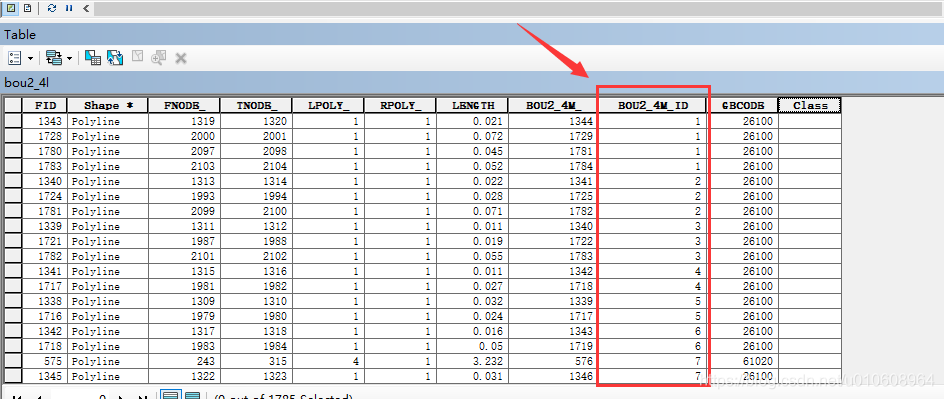Click the Delete Selected X icon
Screen dimensions: 944x399
pyautogui.click(x=181, y=58)
